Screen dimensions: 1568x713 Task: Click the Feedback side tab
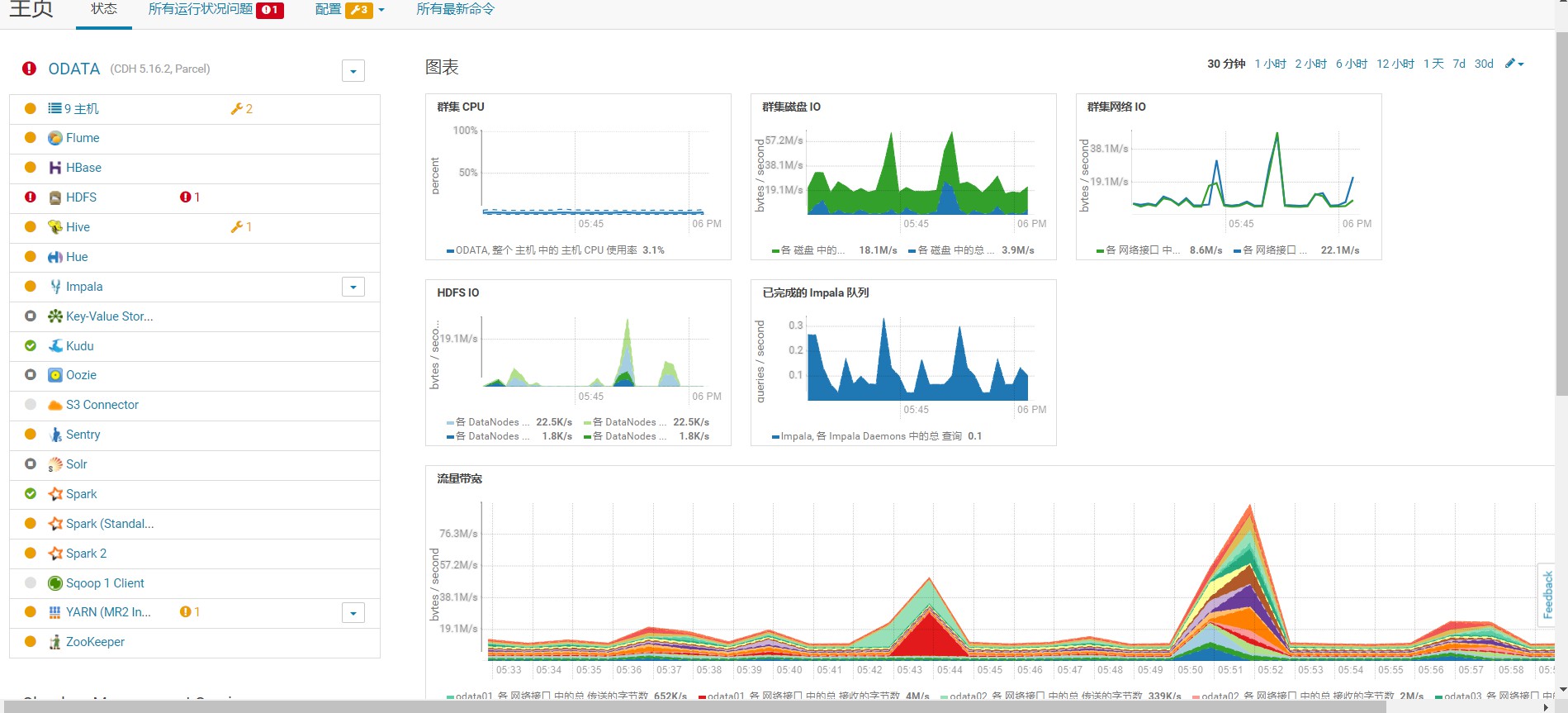(x=1547, y=595)
